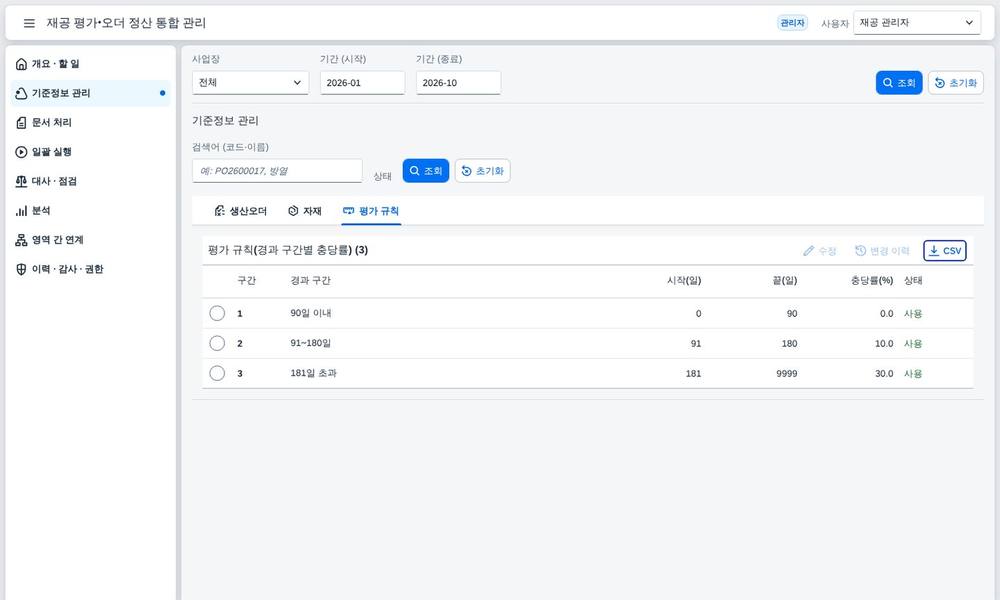Open the 사용자 dropdown showing 재공 관리자
Image resolution: width=1000 pixels, height=600 pixels.
pos(917,23)
